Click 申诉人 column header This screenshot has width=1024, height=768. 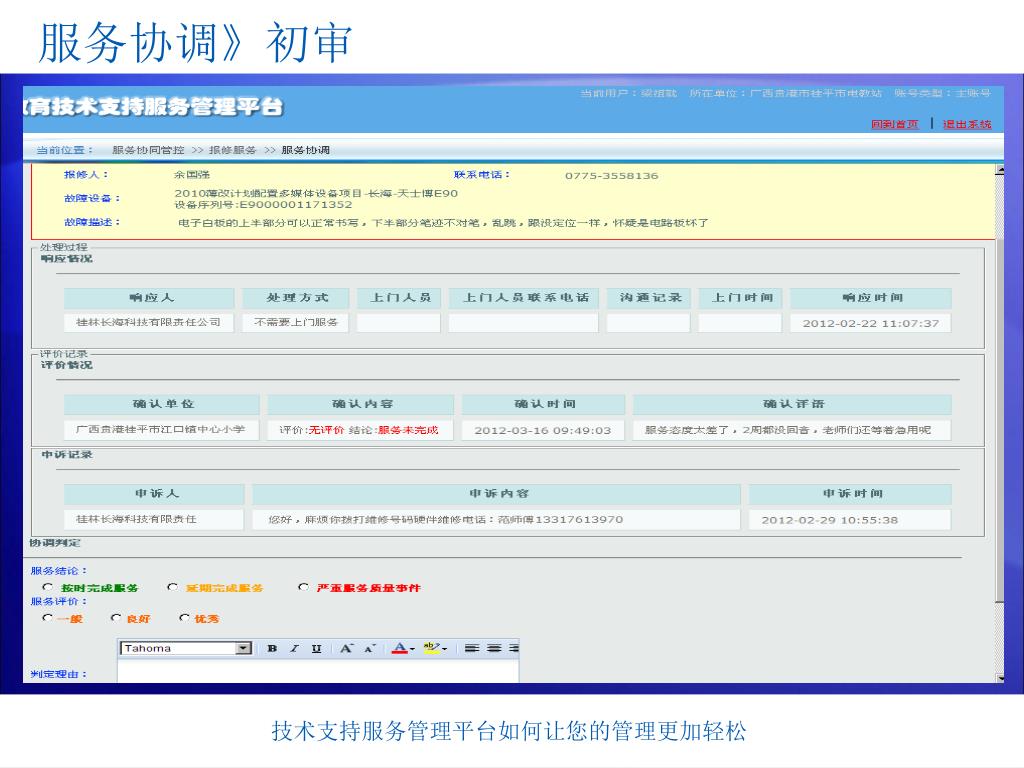click(155, 494)
